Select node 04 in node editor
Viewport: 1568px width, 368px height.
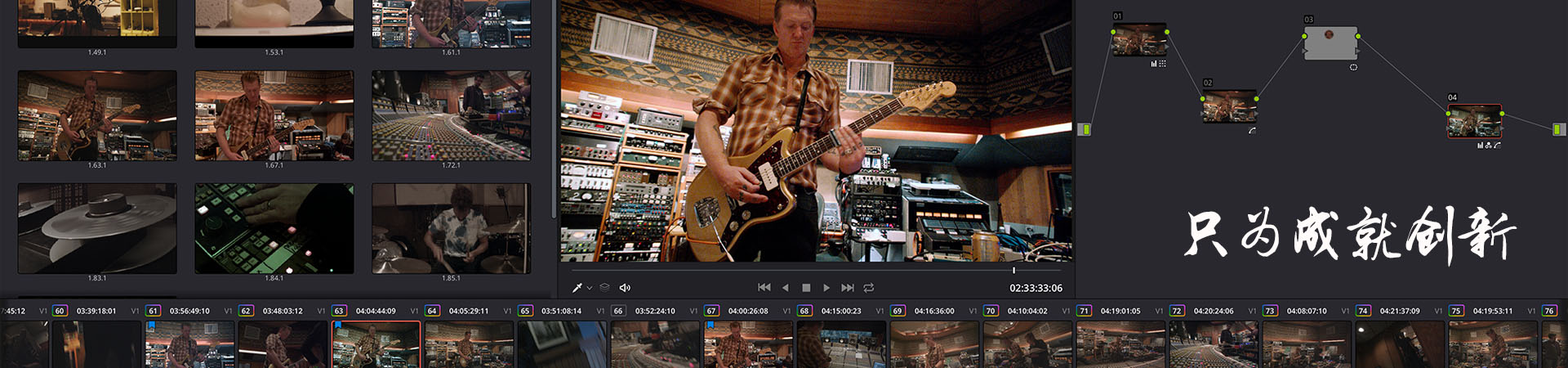pyautogui.click(x=1474, y=121)
